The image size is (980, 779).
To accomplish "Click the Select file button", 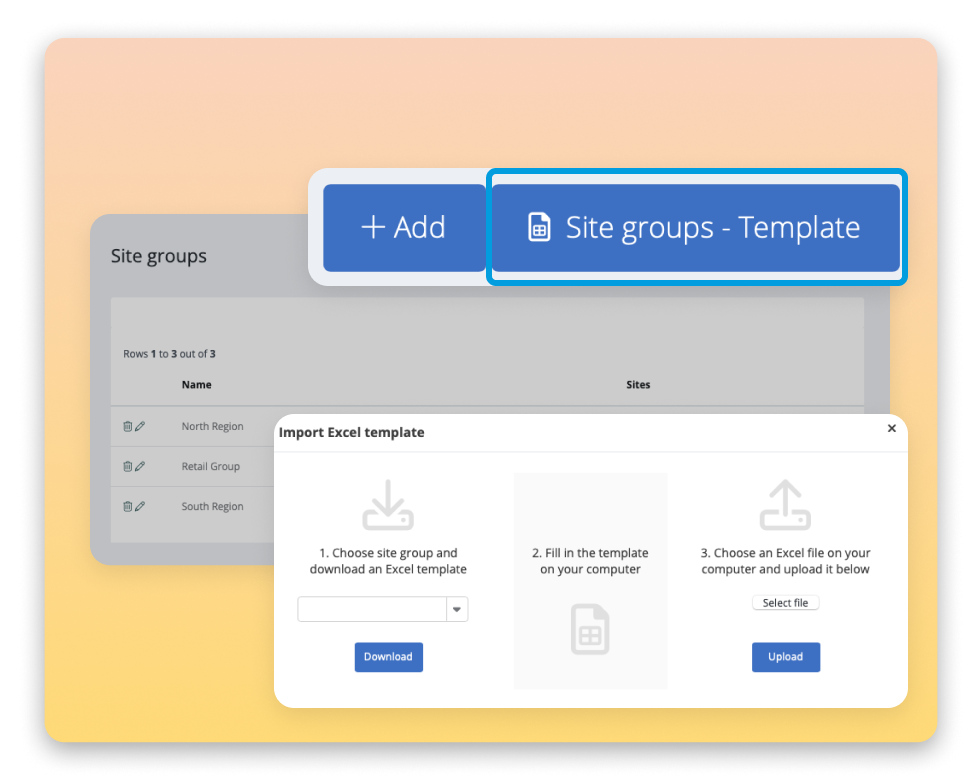I will tap(786, 603).
